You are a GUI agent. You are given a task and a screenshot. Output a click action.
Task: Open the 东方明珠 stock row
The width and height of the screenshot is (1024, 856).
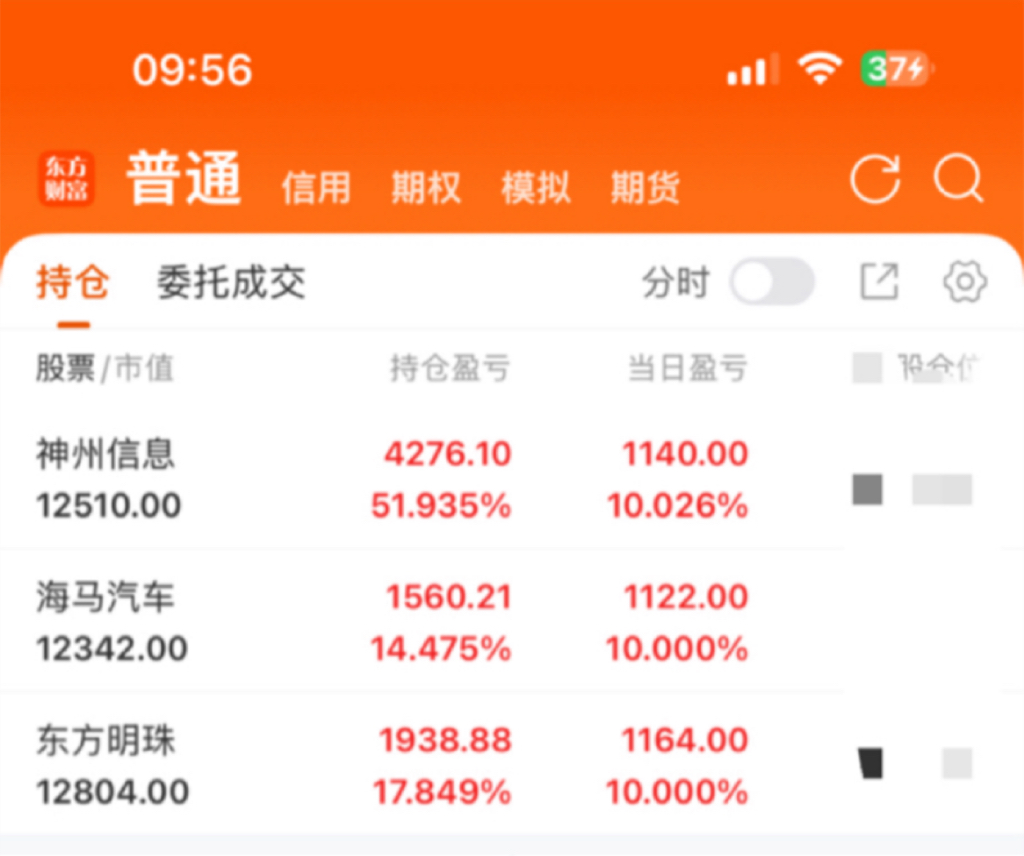coord(512,765)
